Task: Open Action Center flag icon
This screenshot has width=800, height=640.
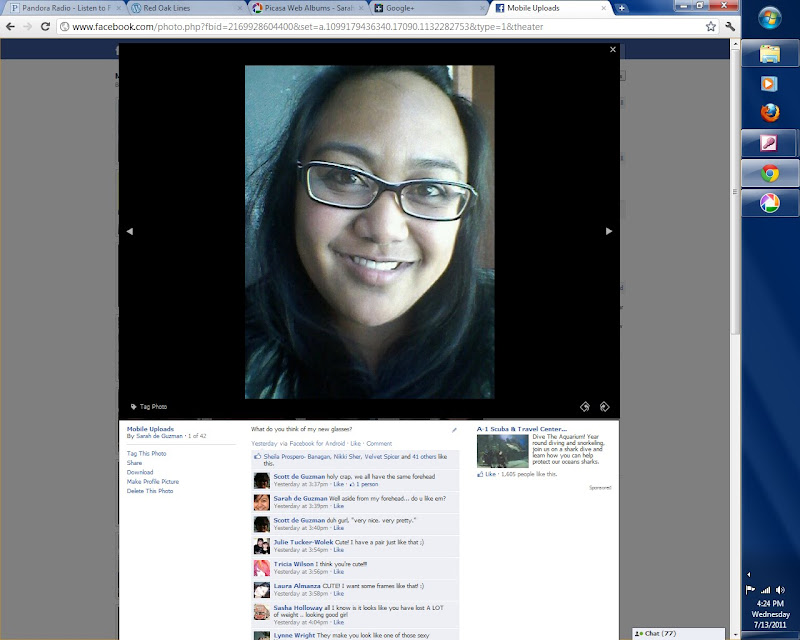Action: [750, 590]
